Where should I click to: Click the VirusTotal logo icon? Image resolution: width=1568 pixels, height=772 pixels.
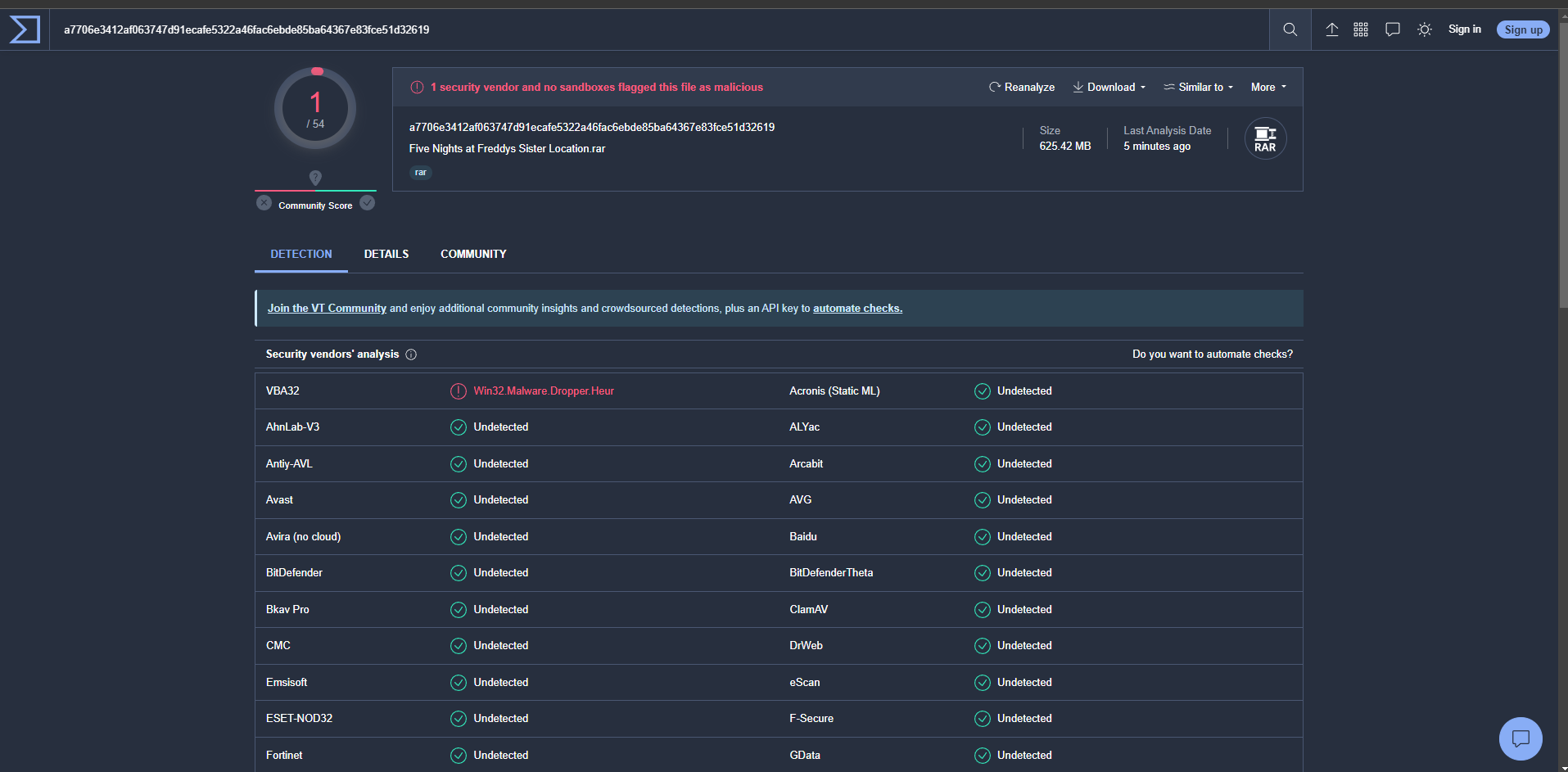pos(25,29)
